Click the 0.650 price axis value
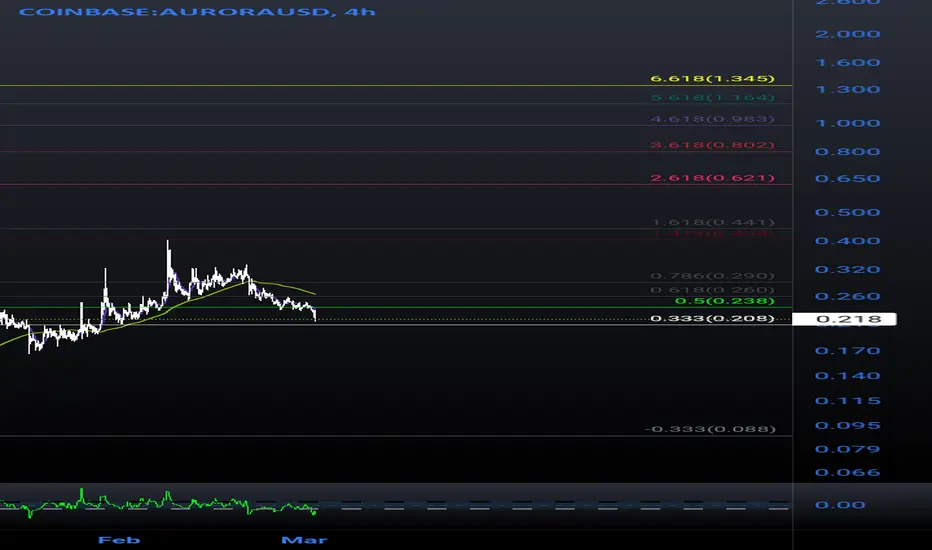Screen dimensions: 932x550 [x=848, y=178]
